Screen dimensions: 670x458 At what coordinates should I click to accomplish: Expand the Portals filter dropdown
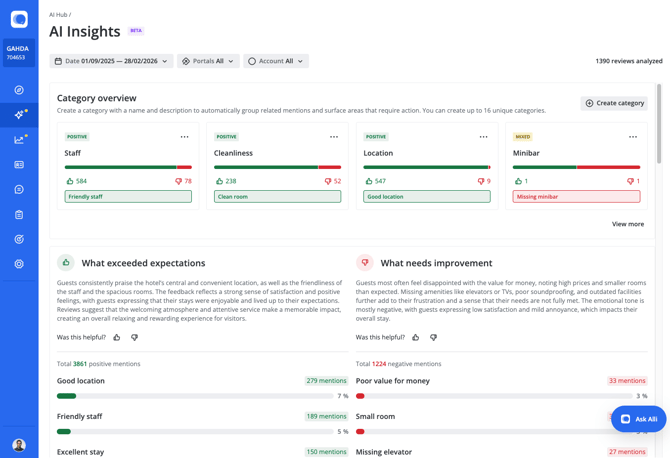tap(208, 61)
